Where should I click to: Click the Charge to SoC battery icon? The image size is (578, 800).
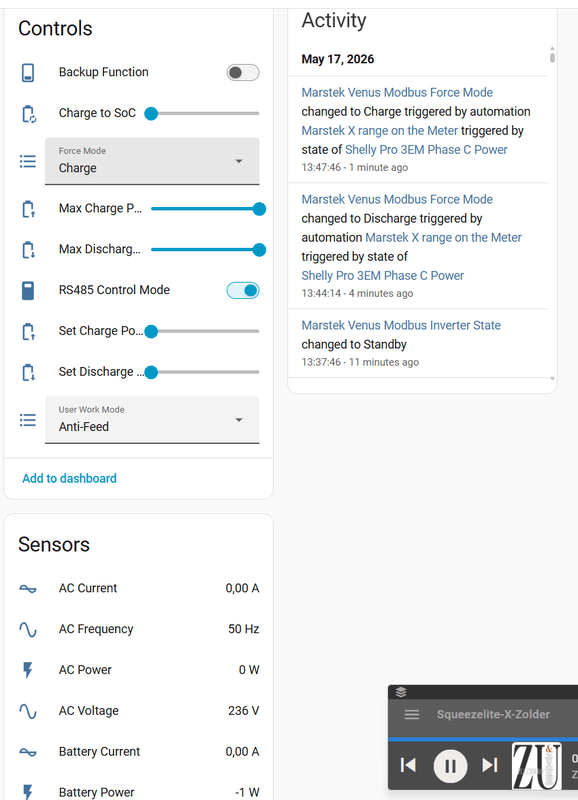(x=29, y=113)
